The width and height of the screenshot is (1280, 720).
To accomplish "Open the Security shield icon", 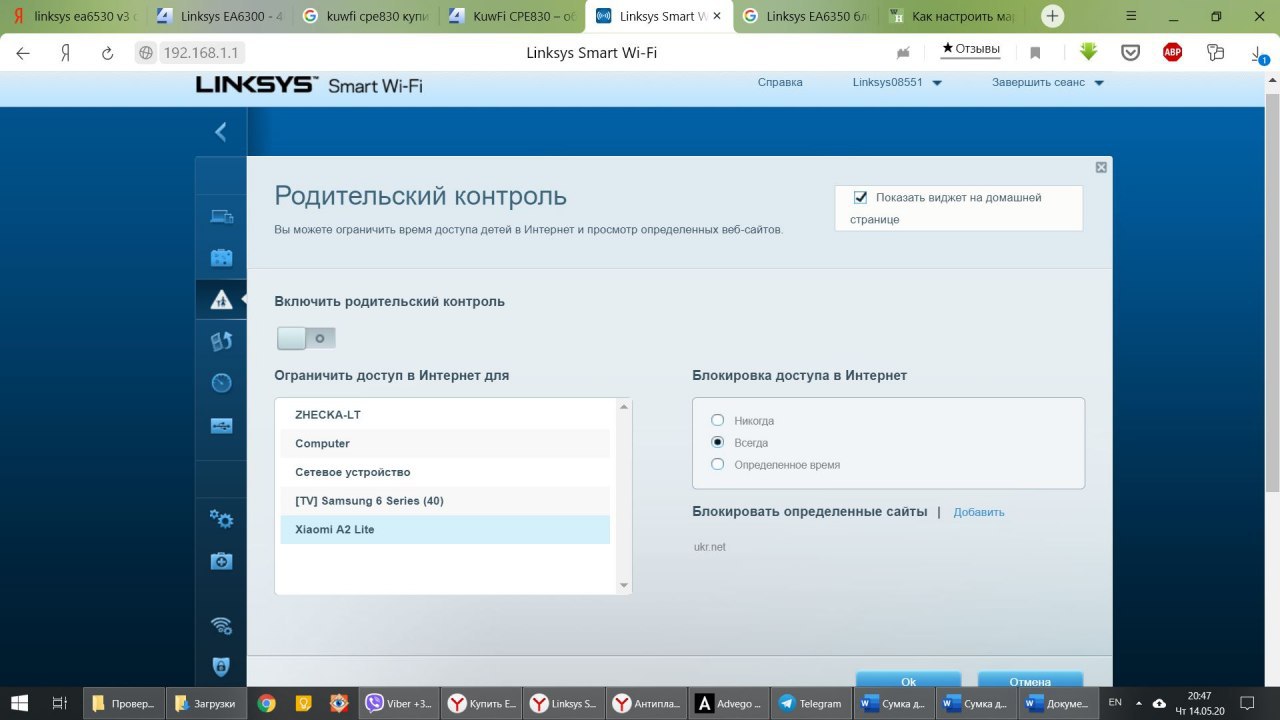I will coord(221,666).
